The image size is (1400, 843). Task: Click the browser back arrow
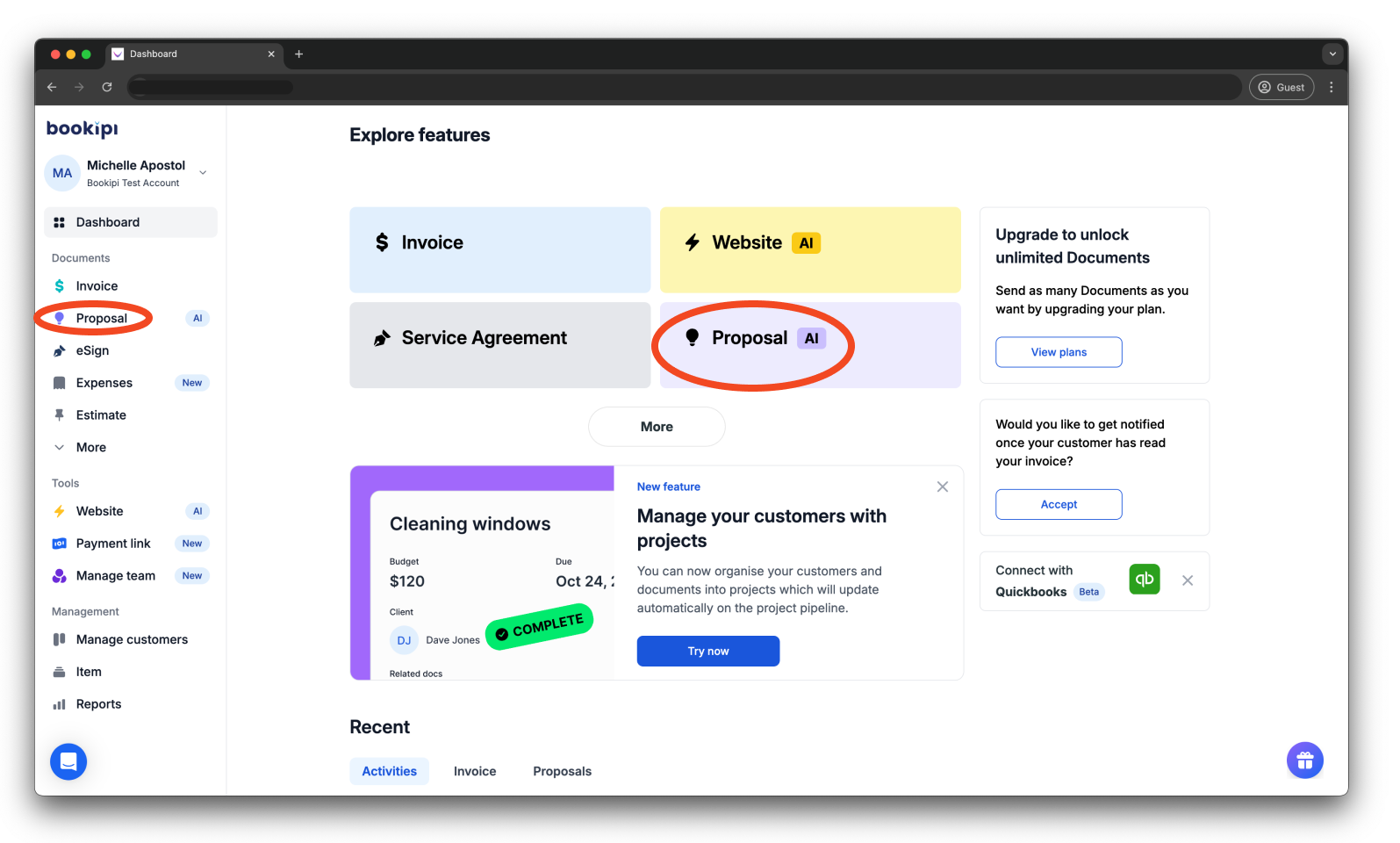pyautogui.click(x=52, y=87)
